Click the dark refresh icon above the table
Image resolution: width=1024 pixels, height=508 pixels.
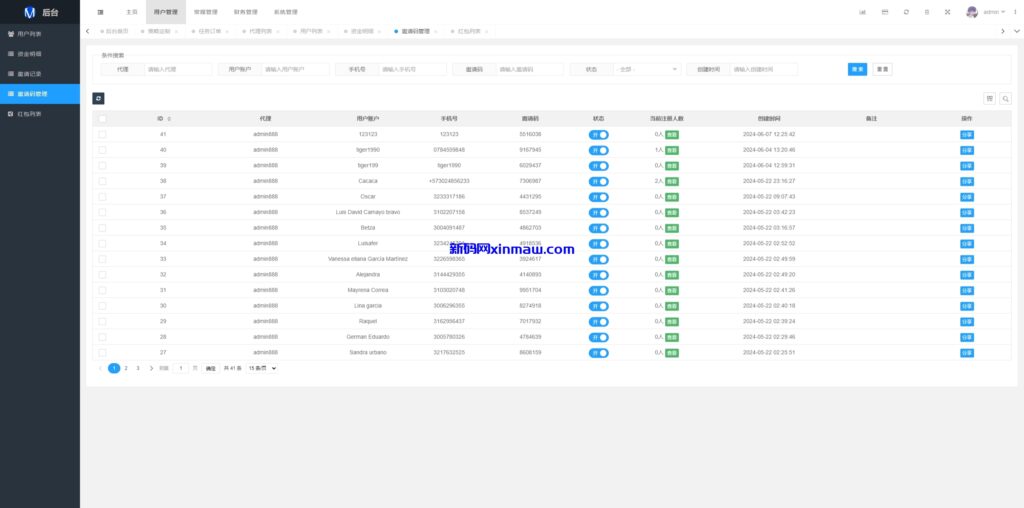click(x=98, y=98)
